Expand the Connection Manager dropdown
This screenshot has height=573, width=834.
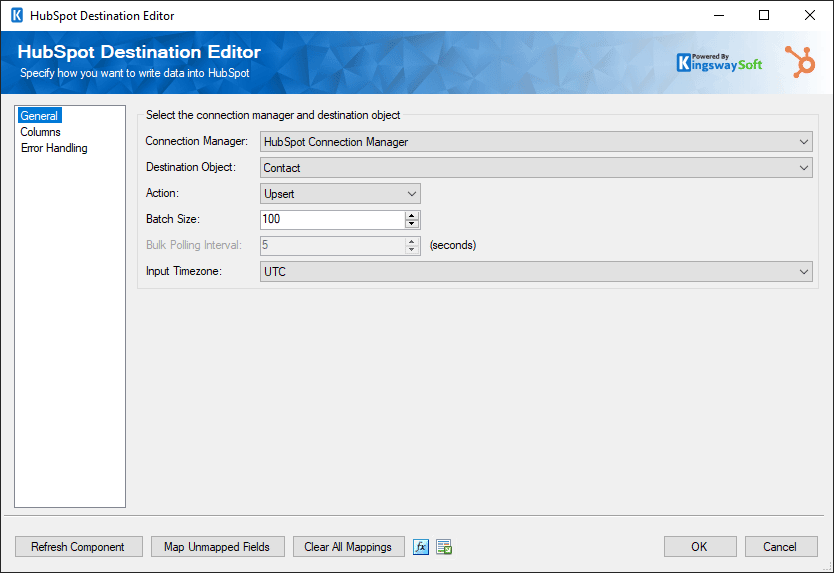pos(536,142)
